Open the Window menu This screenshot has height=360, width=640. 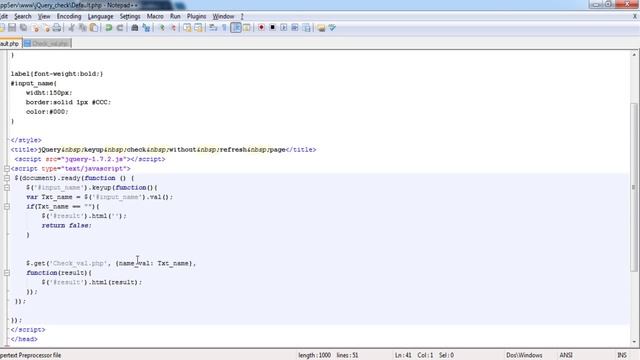(x=223, y=16)
